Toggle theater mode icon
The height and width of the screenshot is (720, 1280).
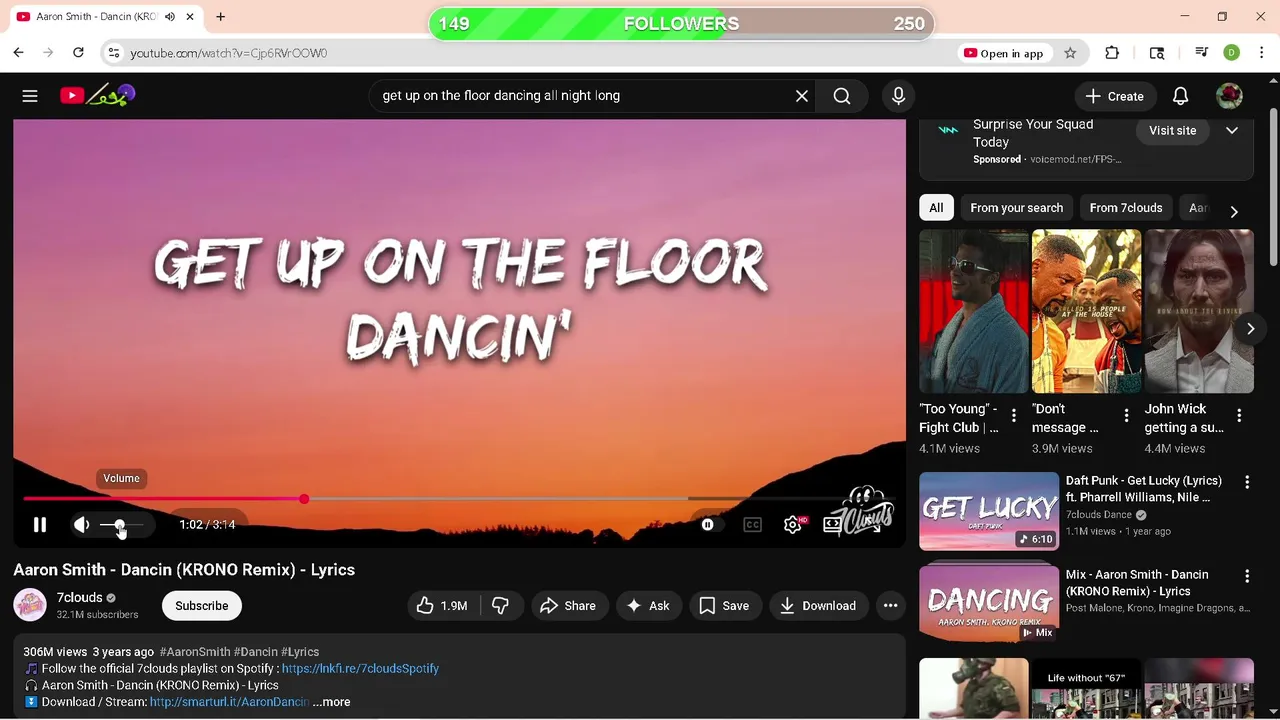(x=832, y=524)
